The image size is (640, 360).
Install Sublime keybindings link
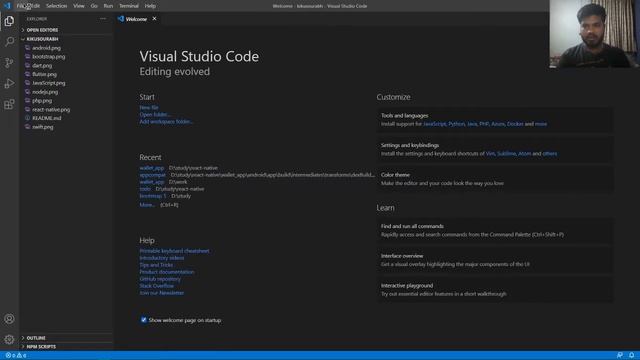[506, 153]
